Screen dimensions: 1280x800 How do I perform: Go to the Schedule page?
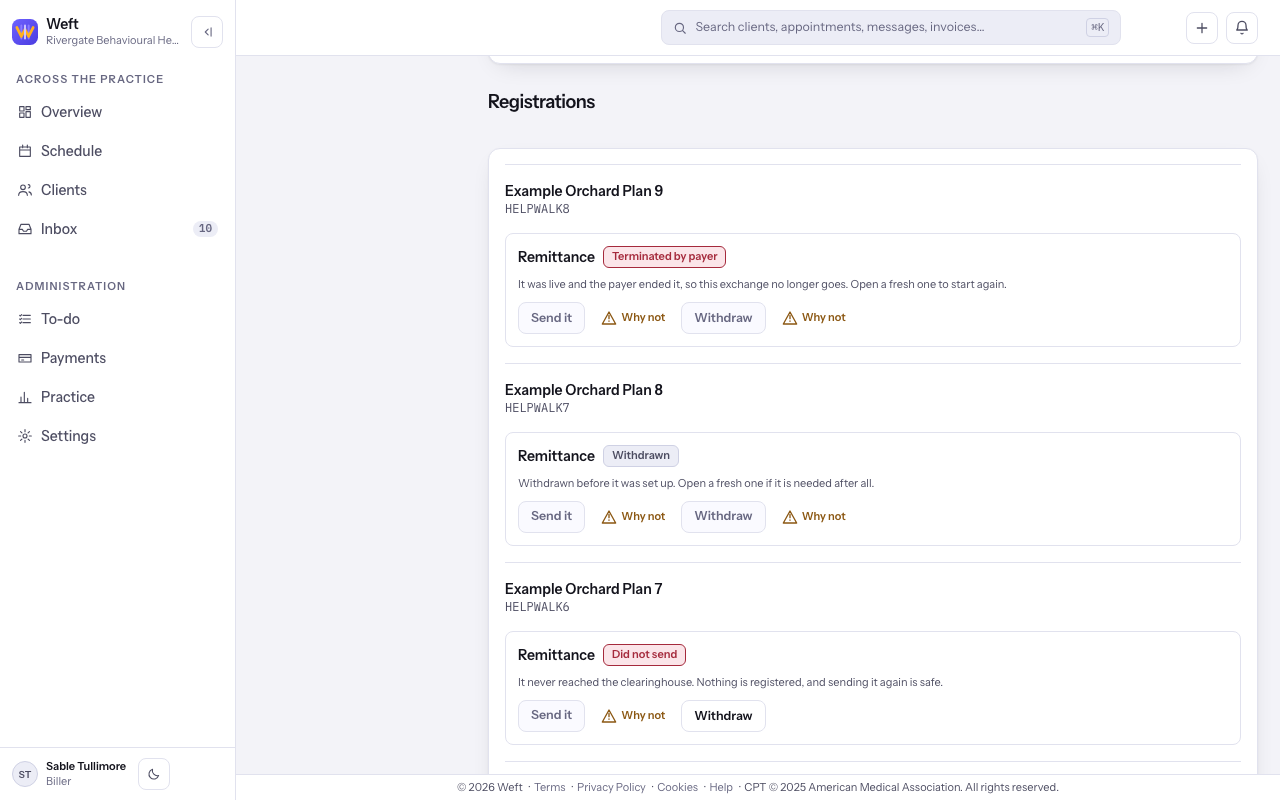pyautogui.click(x=118, y=151)
